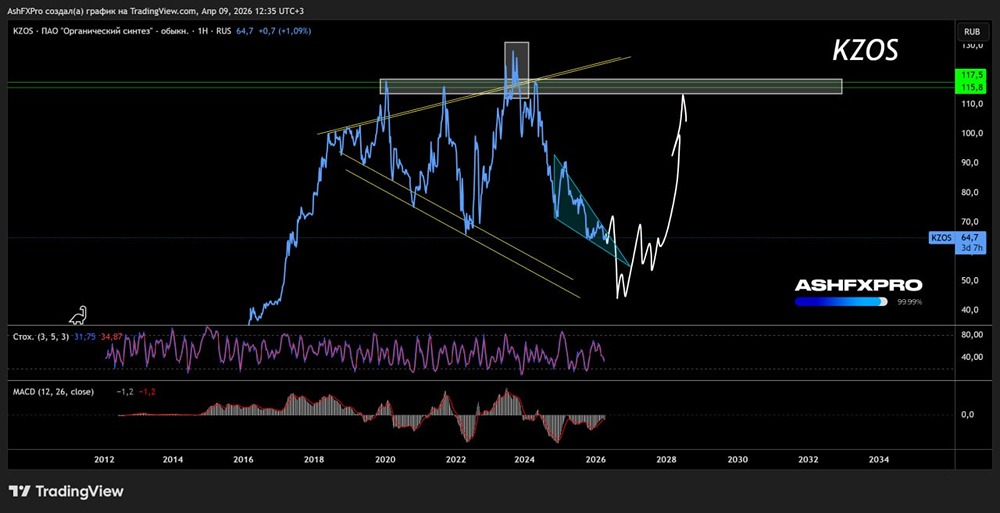Click the 40,00 stochastic scale label
1000x513 pixels.
pyautogui.click(x=973, y=357)
